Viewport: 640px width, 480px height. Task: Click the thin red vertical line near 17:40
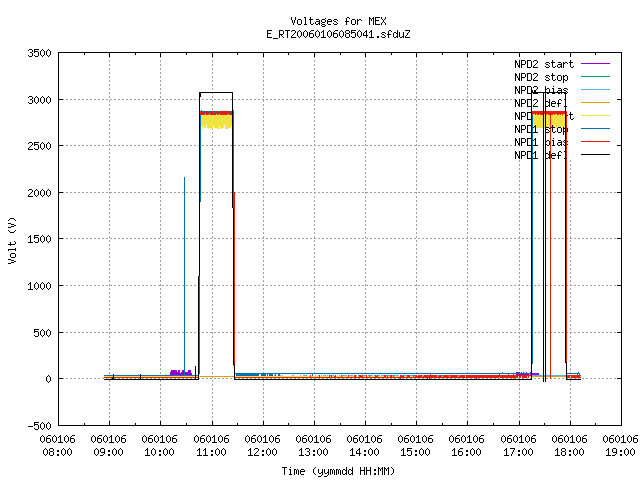click(551, 245)
